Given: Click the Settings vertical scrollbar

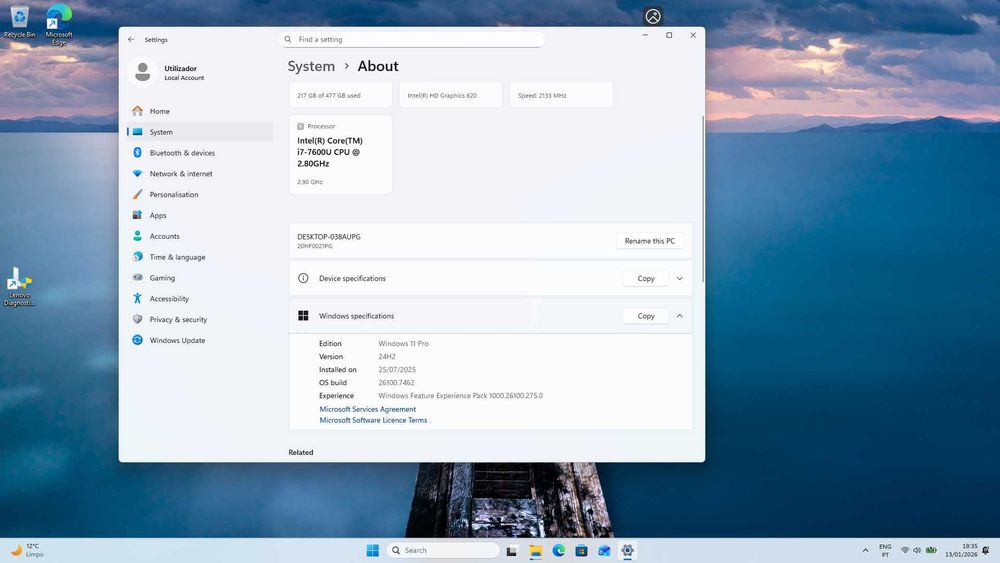Looking at the screenshot, I should pyautogui.click(x=703, y=198).
